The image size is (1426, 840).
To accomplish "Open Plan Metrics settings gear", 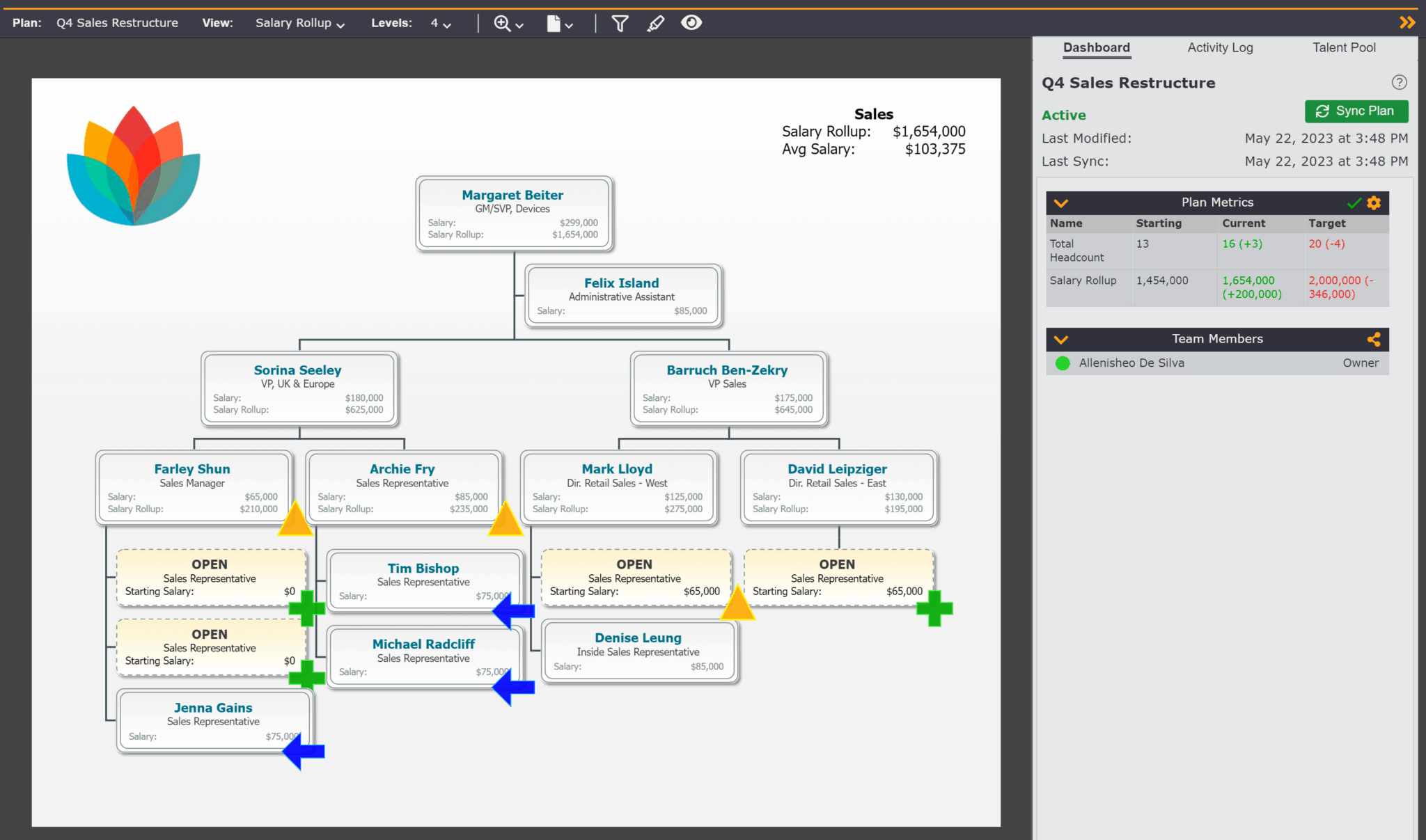I will 1373,203.
